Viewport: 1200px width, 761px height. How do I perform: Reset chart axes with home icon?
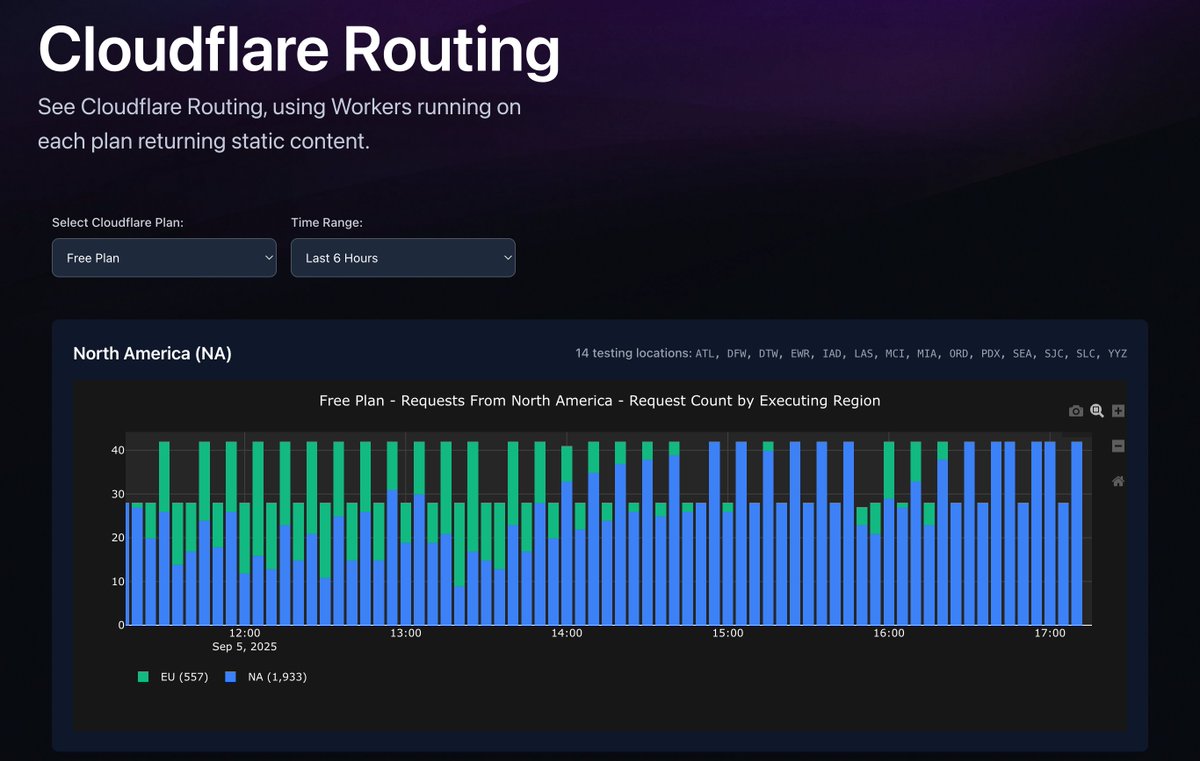tap(1118, 481)
